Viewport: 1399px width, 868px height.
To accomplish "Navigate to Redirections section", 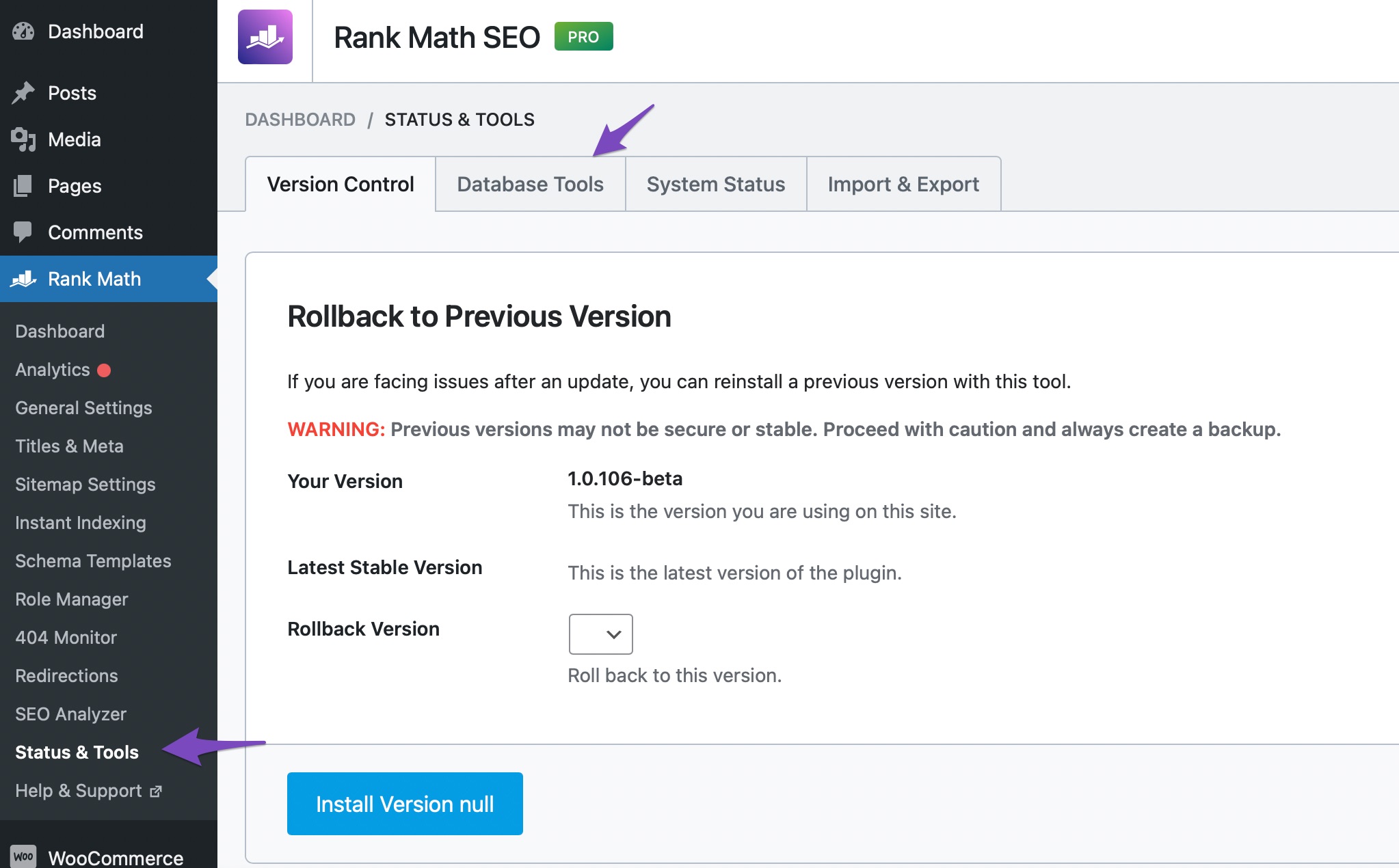I will [x=66, y=676].
